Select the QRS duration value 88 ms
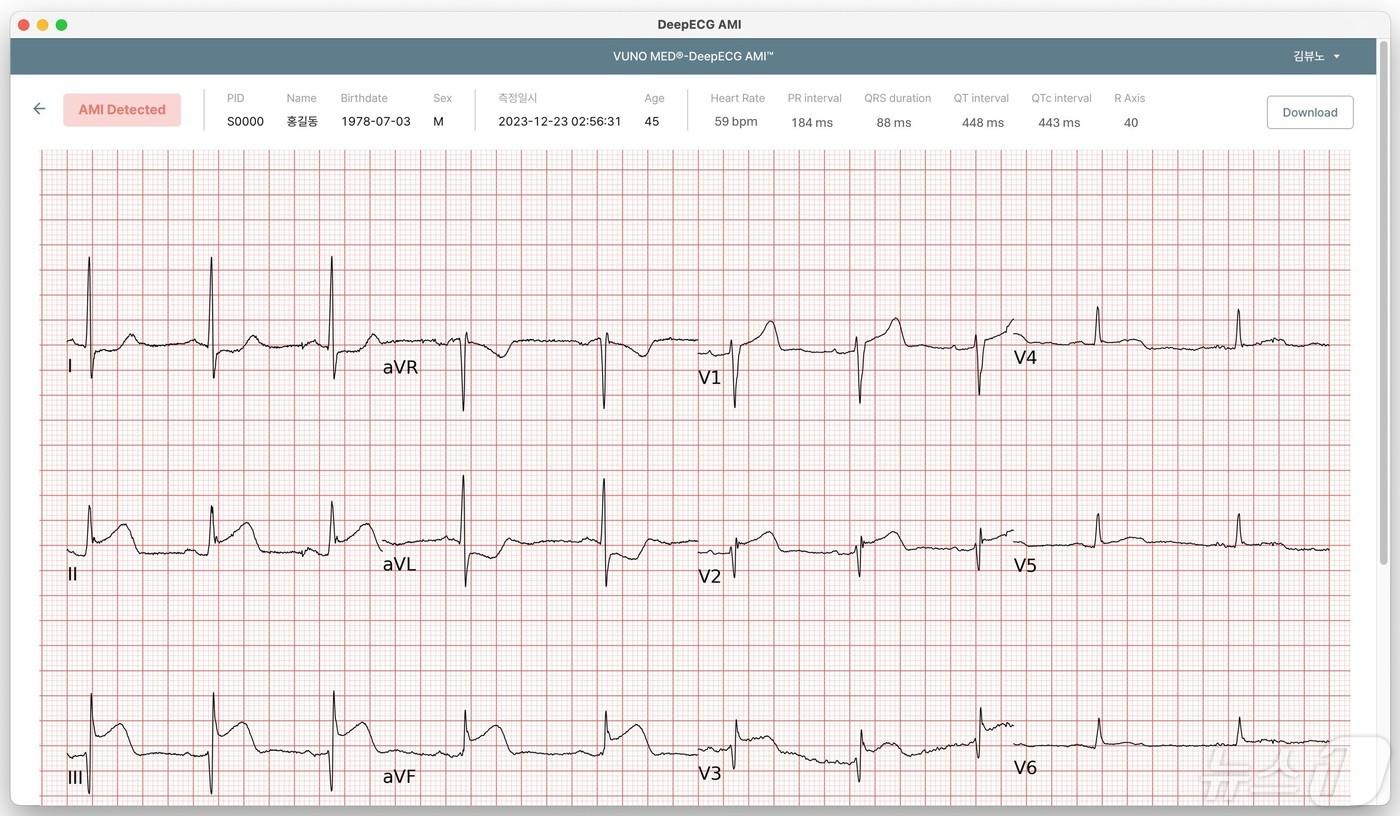The width and height of the screenshot is (1400, 816). click(893, 123)
